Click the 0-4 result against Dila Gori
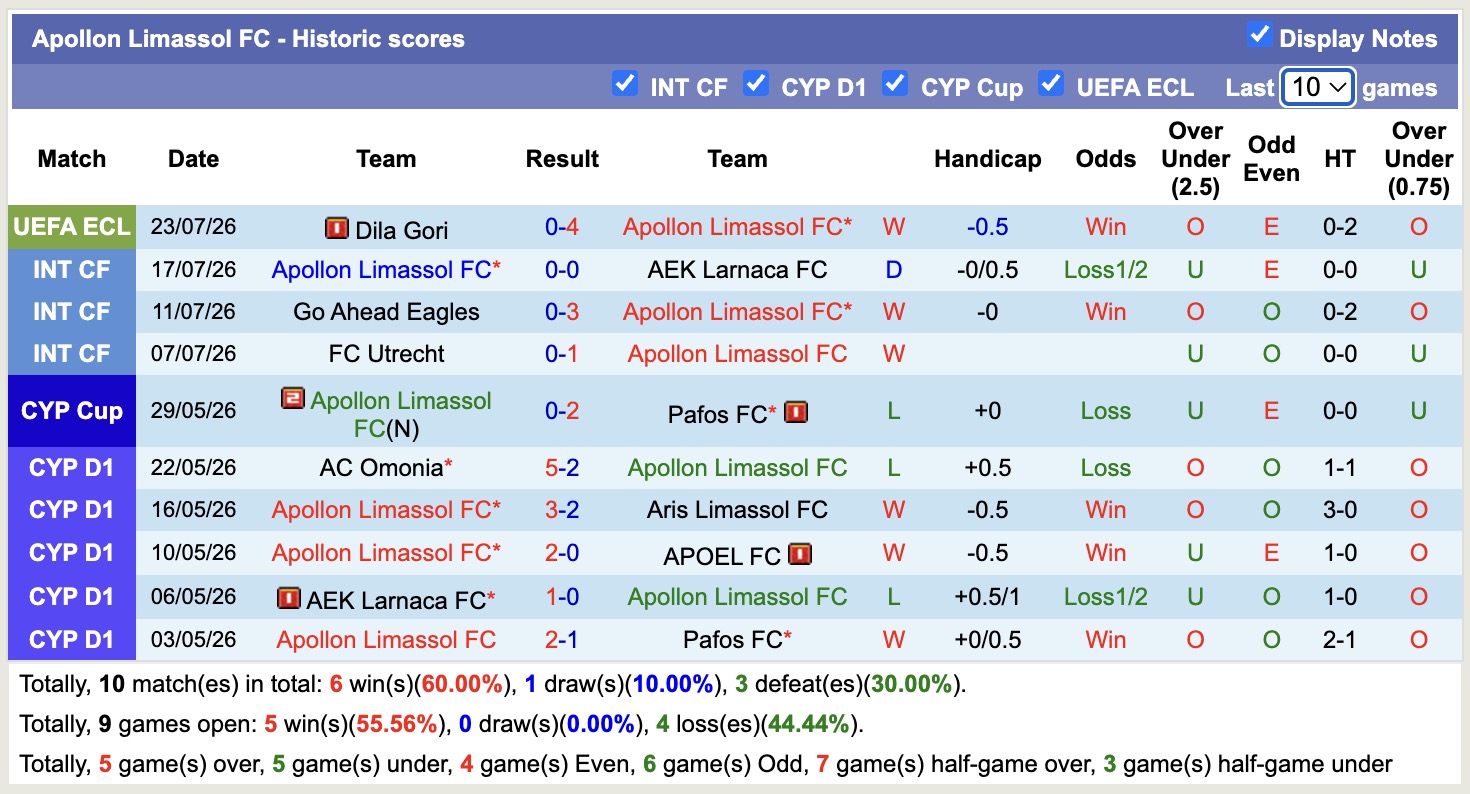Screen dimensions: 1470x794 pos(562,227)
